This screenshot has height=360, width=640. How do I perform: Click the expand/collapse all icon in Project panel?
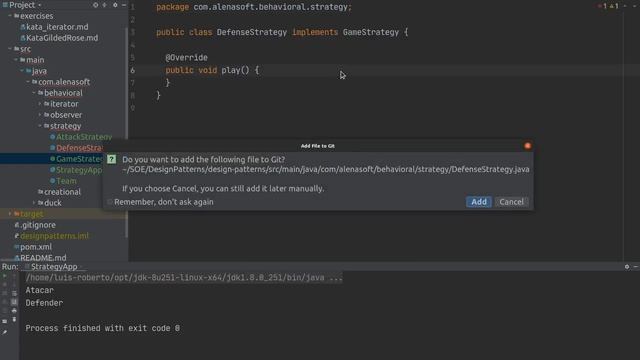(x=105, y=5)
